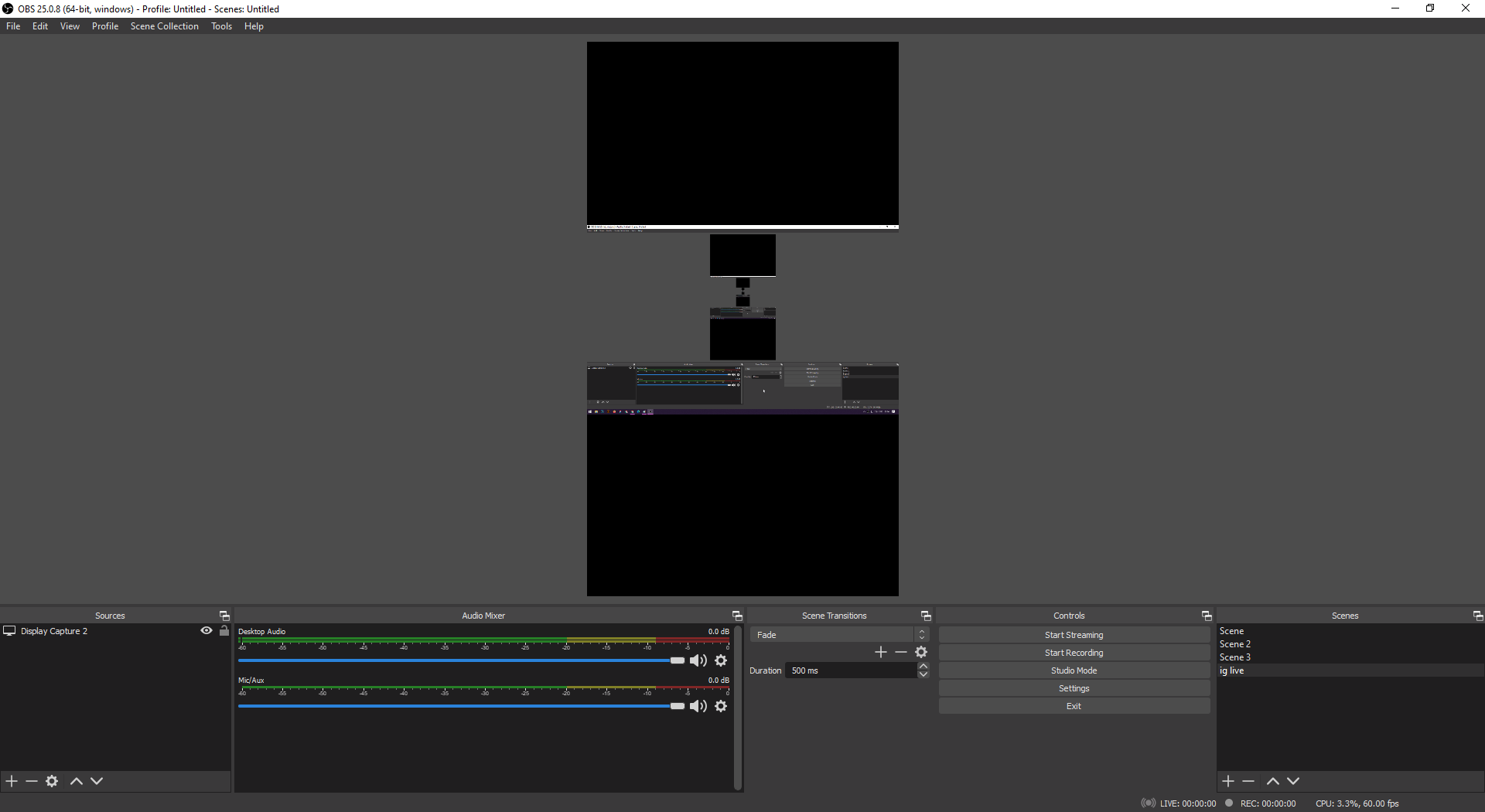Screen dimensions: 1485x812
Task: Move source up in the Sources list
Action: pos(77,781)
